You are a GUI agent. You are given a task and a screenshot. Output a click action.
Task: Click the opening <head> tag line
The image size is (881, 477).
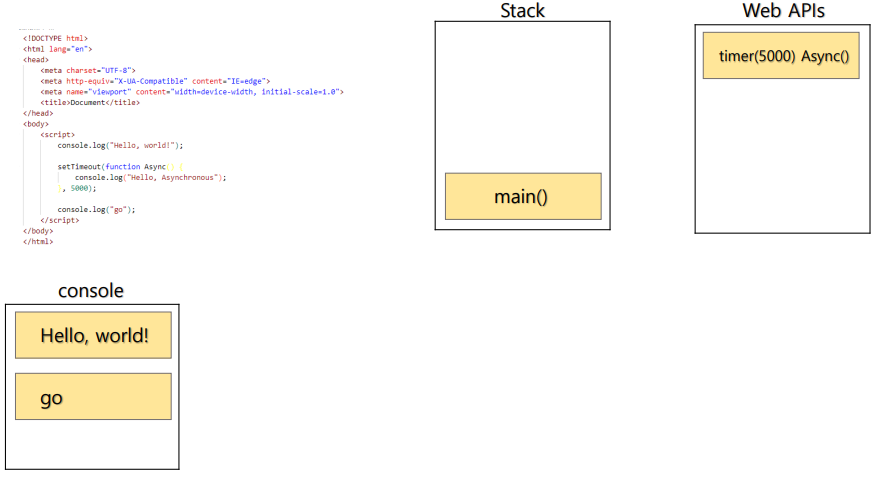pyautogui.click(x=36, y=60)
